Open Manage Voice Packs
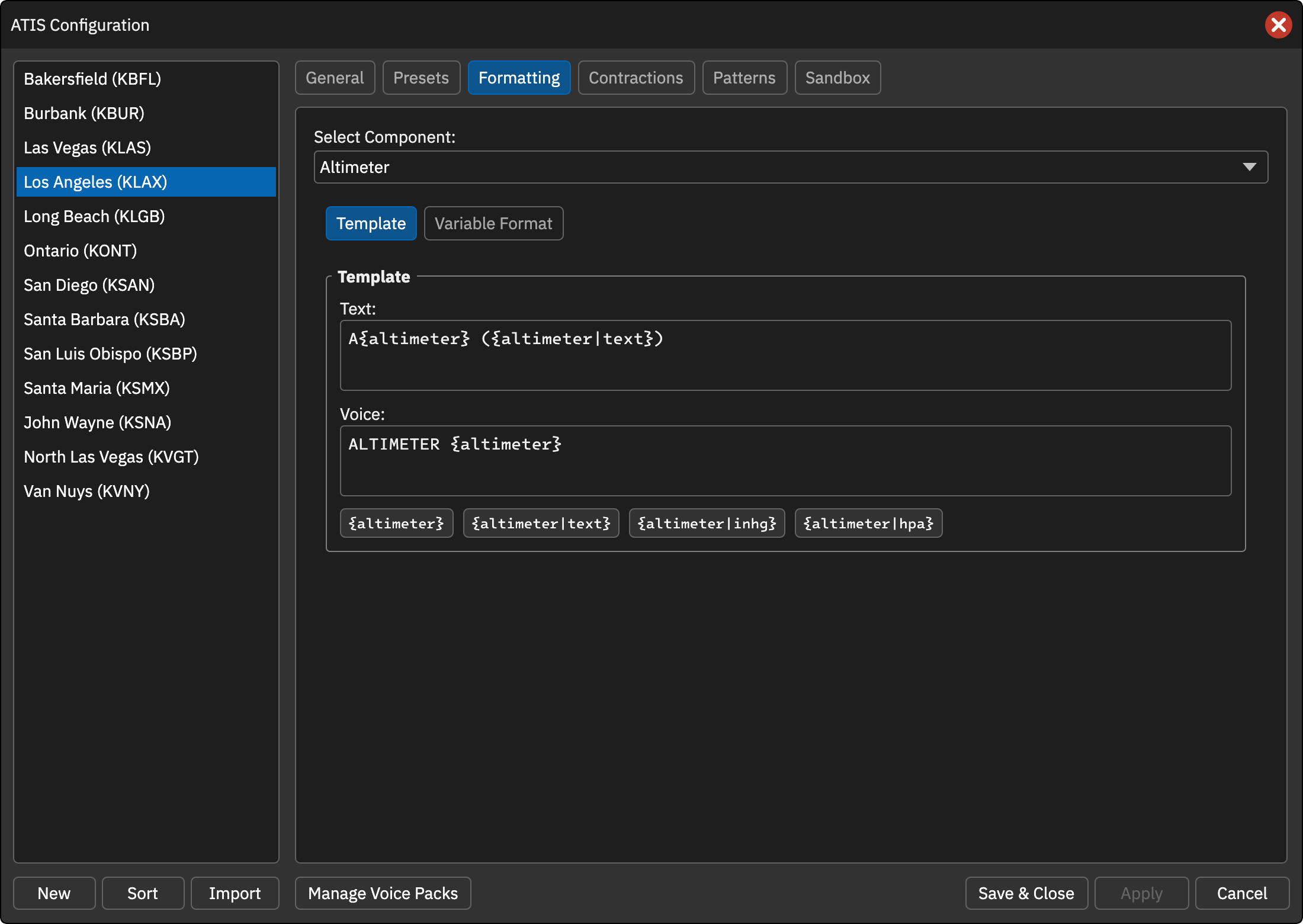 (383, 893)
